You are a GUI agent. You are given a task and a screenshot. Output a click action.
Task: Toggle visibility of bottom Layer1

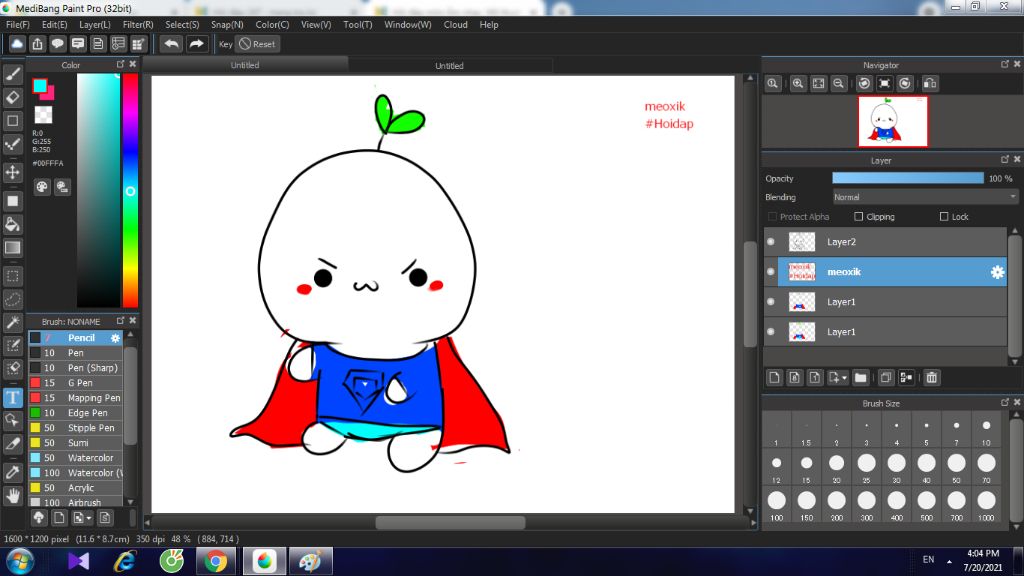[771, 332]
